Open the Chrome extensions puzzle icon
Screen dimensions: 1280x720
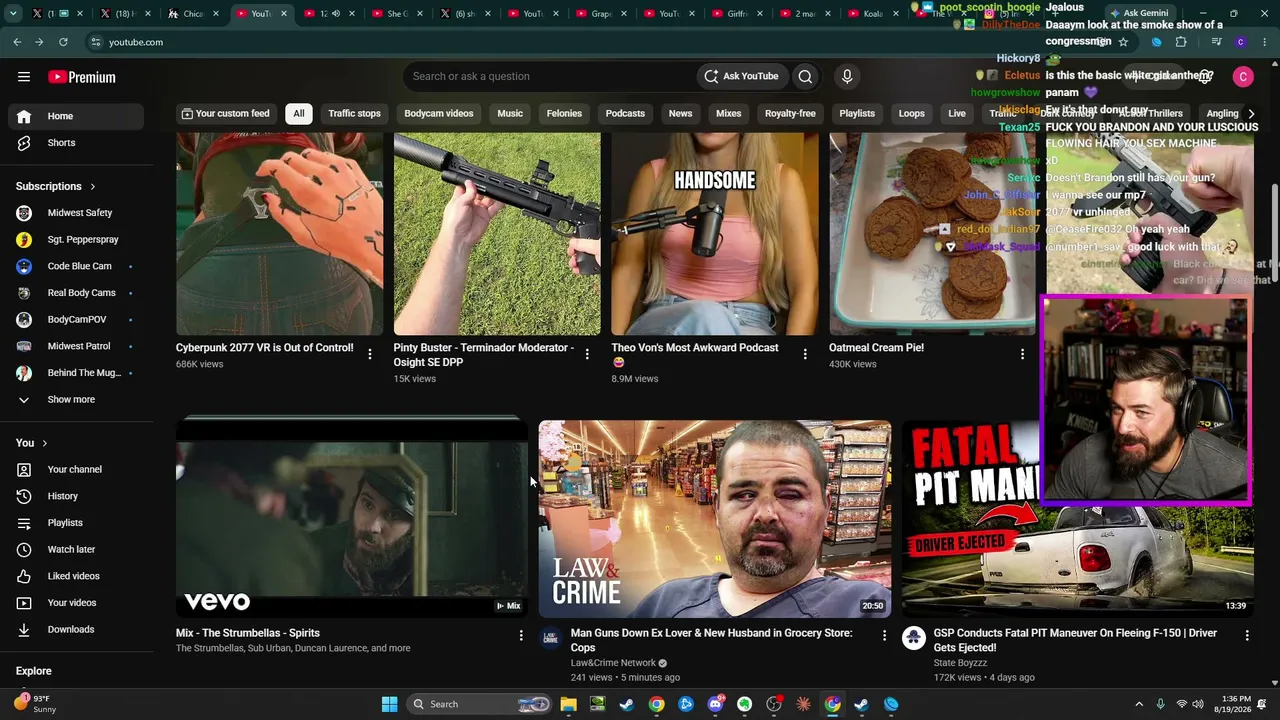point(1181,42)
